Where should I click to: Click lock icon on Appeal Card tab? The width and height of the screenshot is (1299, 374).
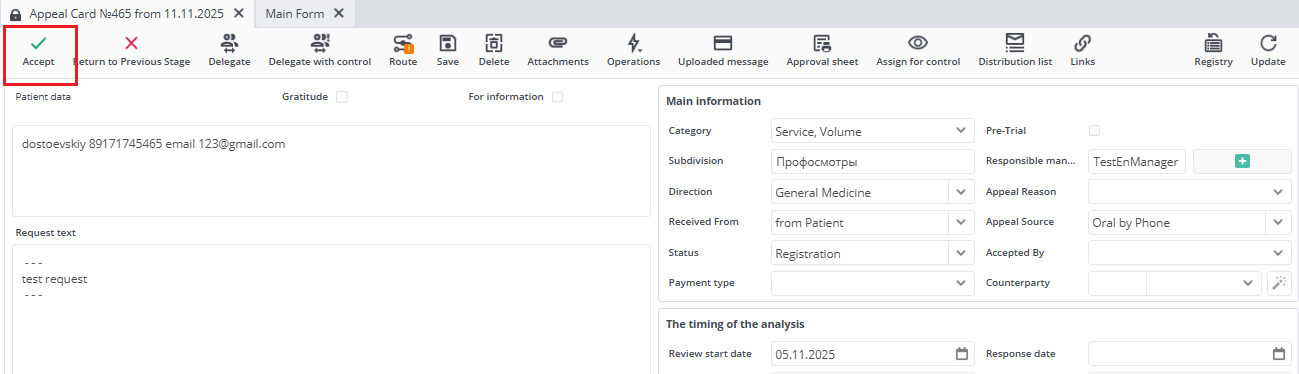pyautogui.click(x=15, y=14)
